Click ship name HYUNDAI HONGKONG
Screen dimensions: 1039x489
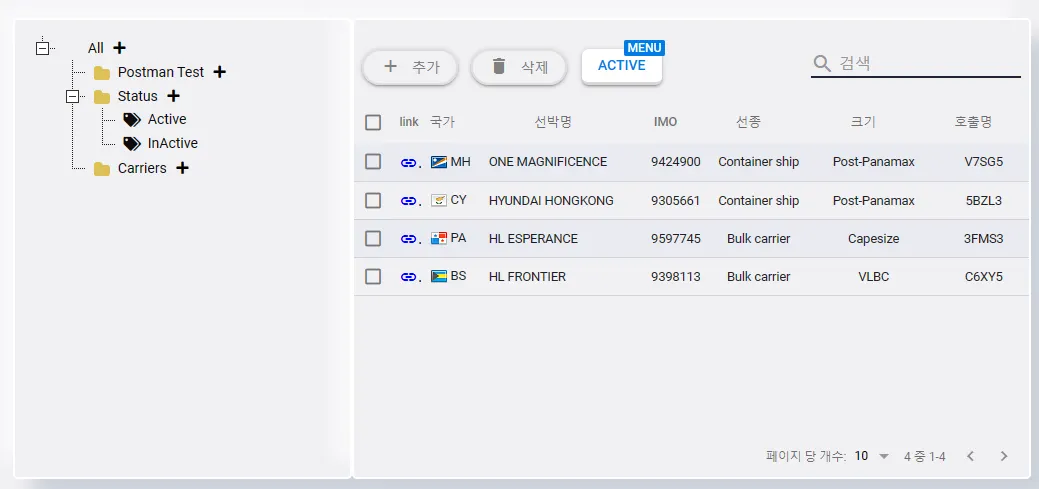click(x=551, y=200)
